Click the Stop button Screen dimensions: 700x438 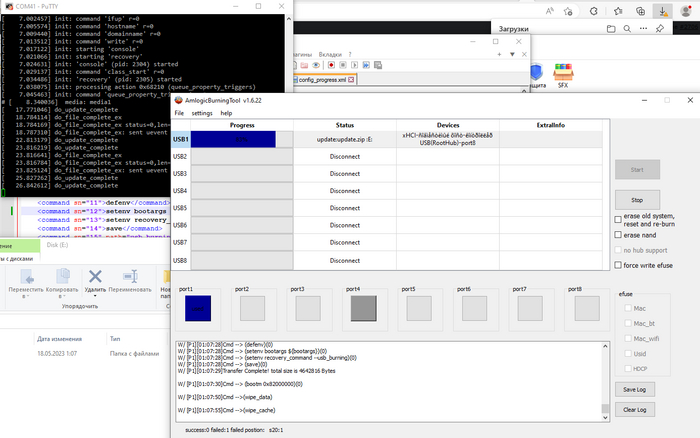(x=637, y=200)
